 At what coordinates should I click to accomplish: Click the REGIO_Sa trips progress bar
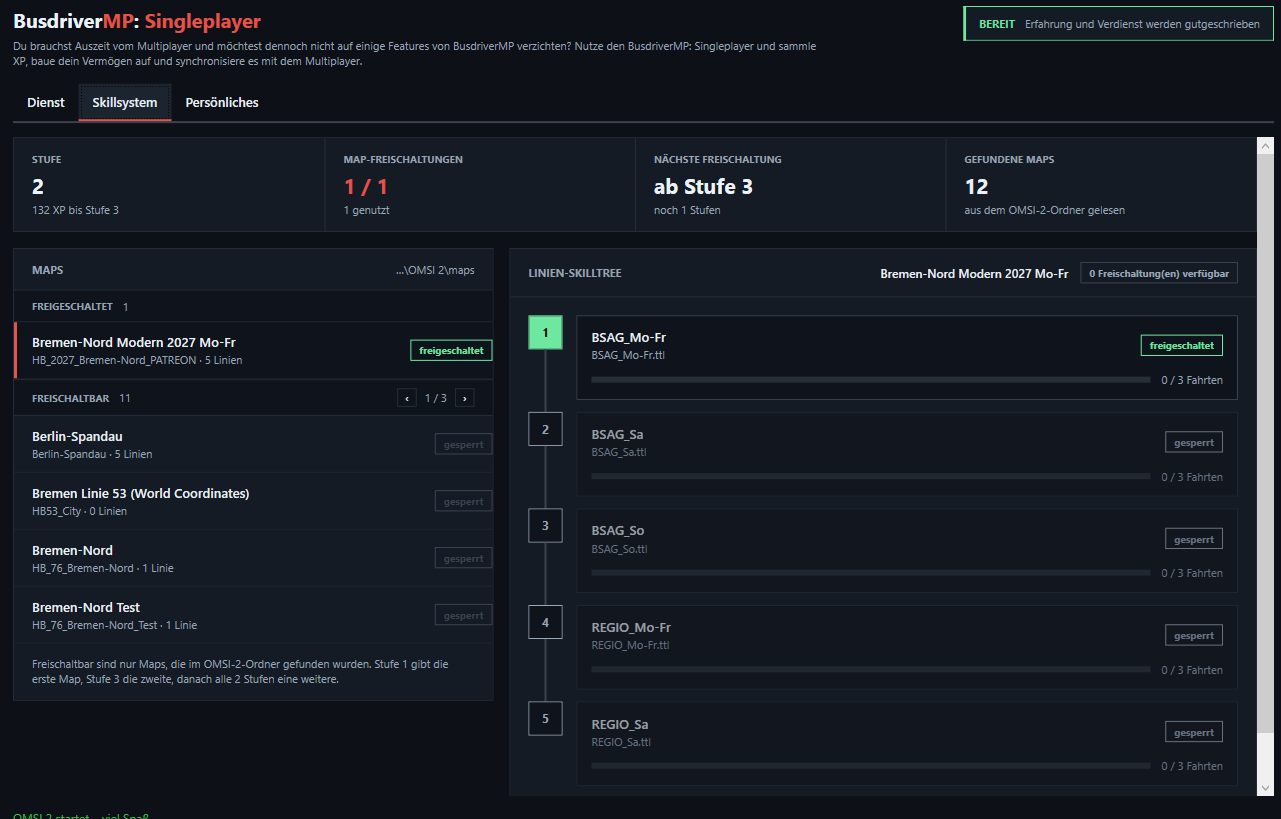pyautogui.click(x=871, y=766)
